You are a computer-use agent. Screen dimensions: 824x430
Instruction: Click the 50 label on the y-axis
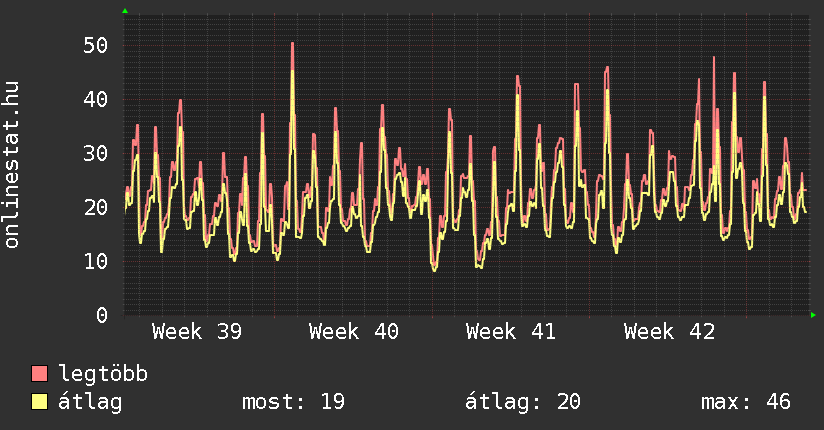pos(94,45)
